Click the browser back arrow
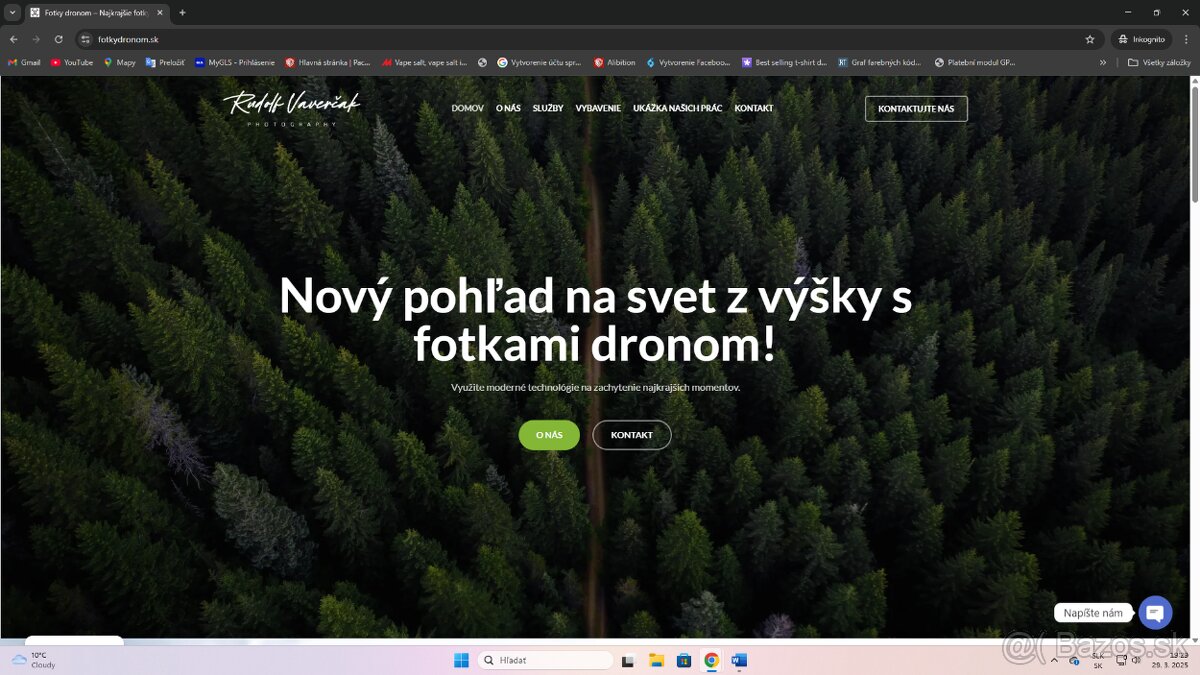1200x675 pixels. coord(13,39)
